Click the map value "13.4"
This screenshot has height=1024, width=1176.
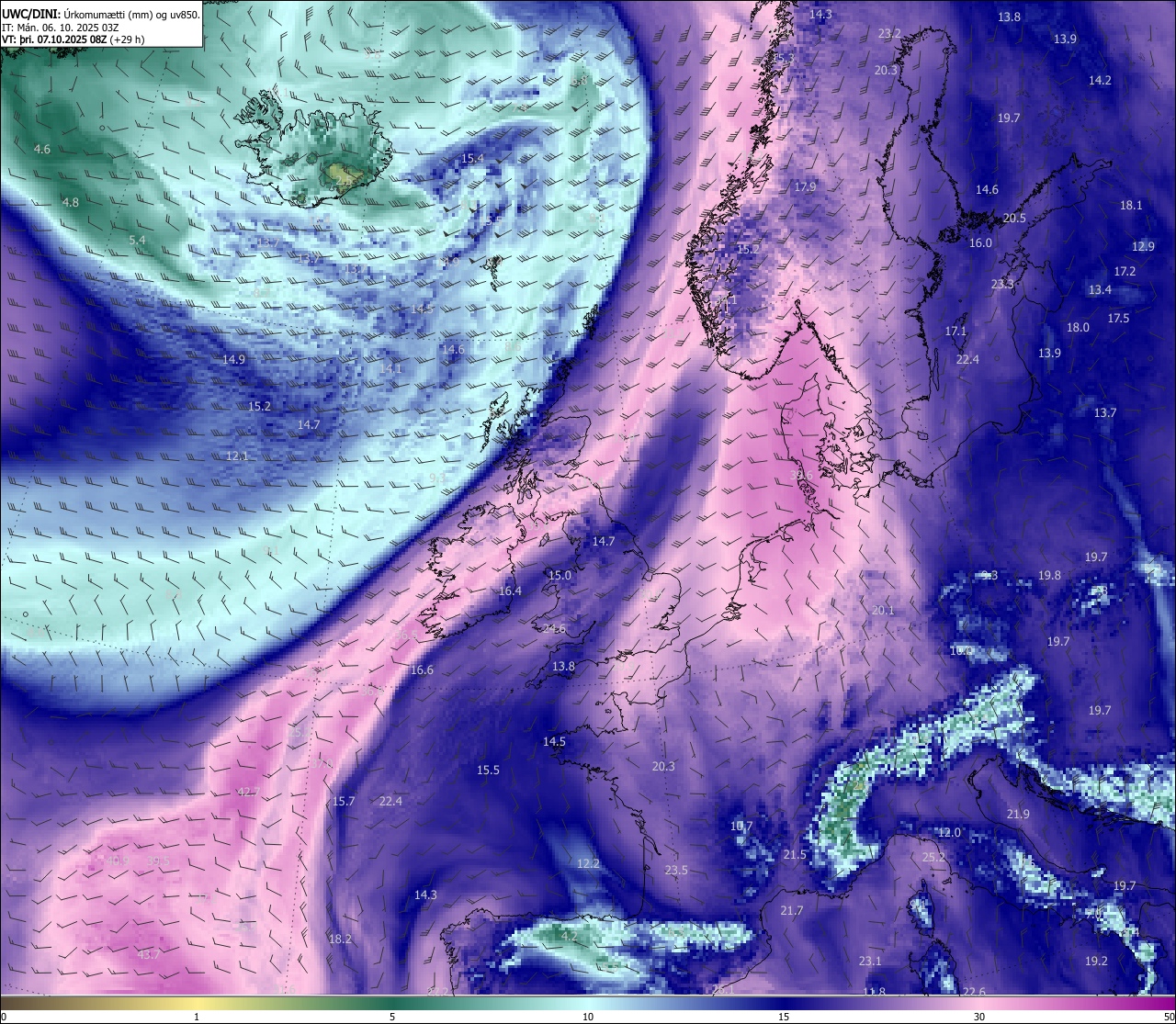tap(1100, 289)
